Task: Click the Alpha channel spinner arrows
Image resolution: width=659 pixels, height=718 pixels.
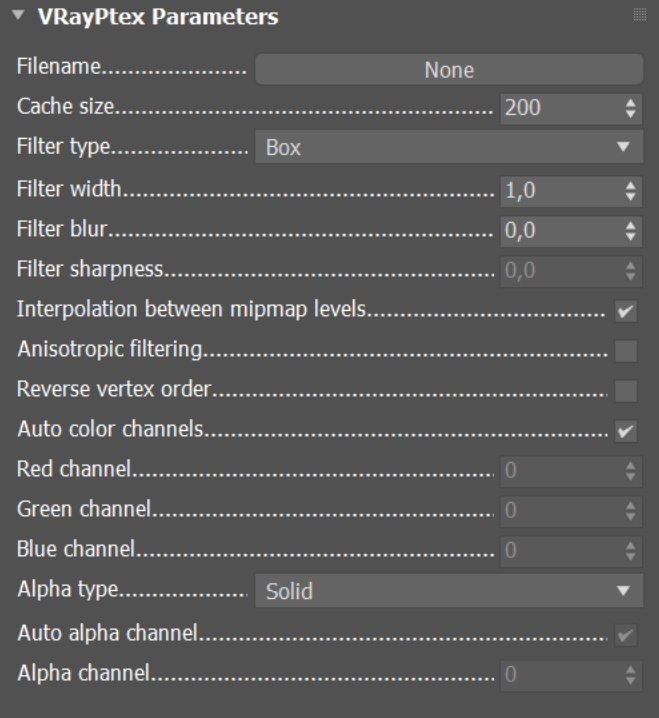Action: click(629, 675)
